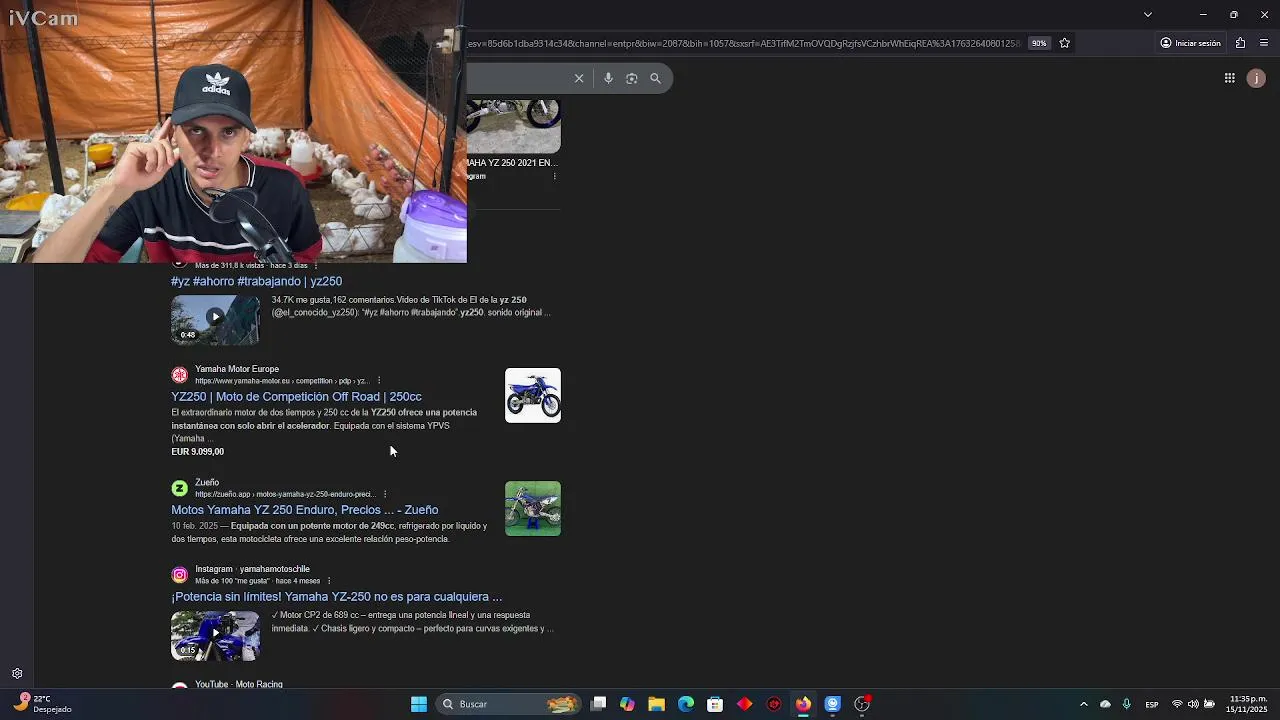Open more options for Yamaha Motor Europe result

[379, 381]
